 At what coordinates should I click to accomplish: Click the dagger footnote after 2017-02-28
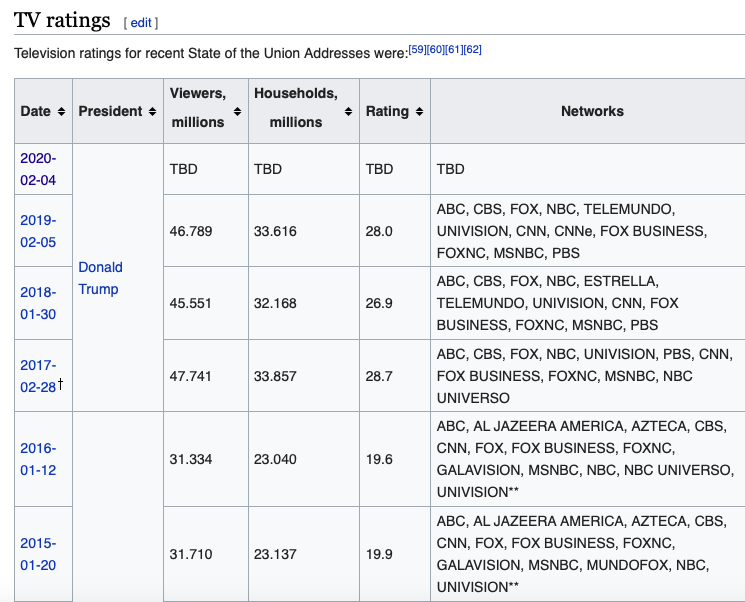click(60, 383)
